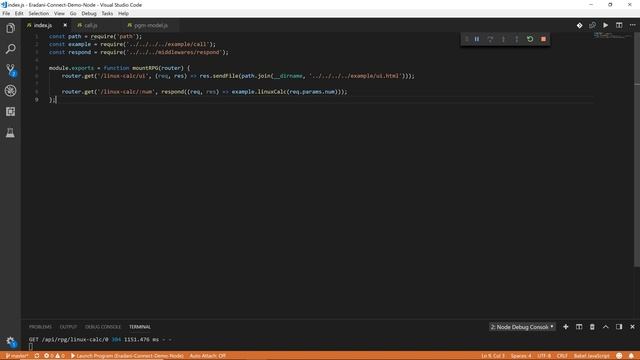
Task: Maximize panel with up chevron
Action: 606,327
